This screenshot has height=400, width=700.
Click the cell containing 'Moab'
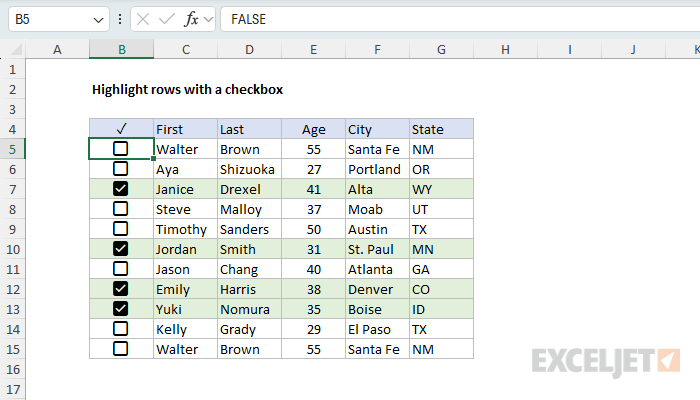pyautogui.click(x=377, y=209)
